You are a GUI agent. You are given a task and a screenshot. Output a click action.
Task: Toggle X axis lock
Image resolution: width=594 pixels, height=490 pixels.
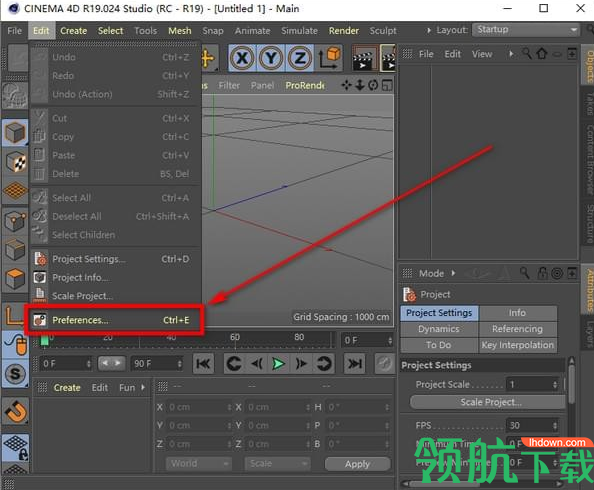[242, 58]
